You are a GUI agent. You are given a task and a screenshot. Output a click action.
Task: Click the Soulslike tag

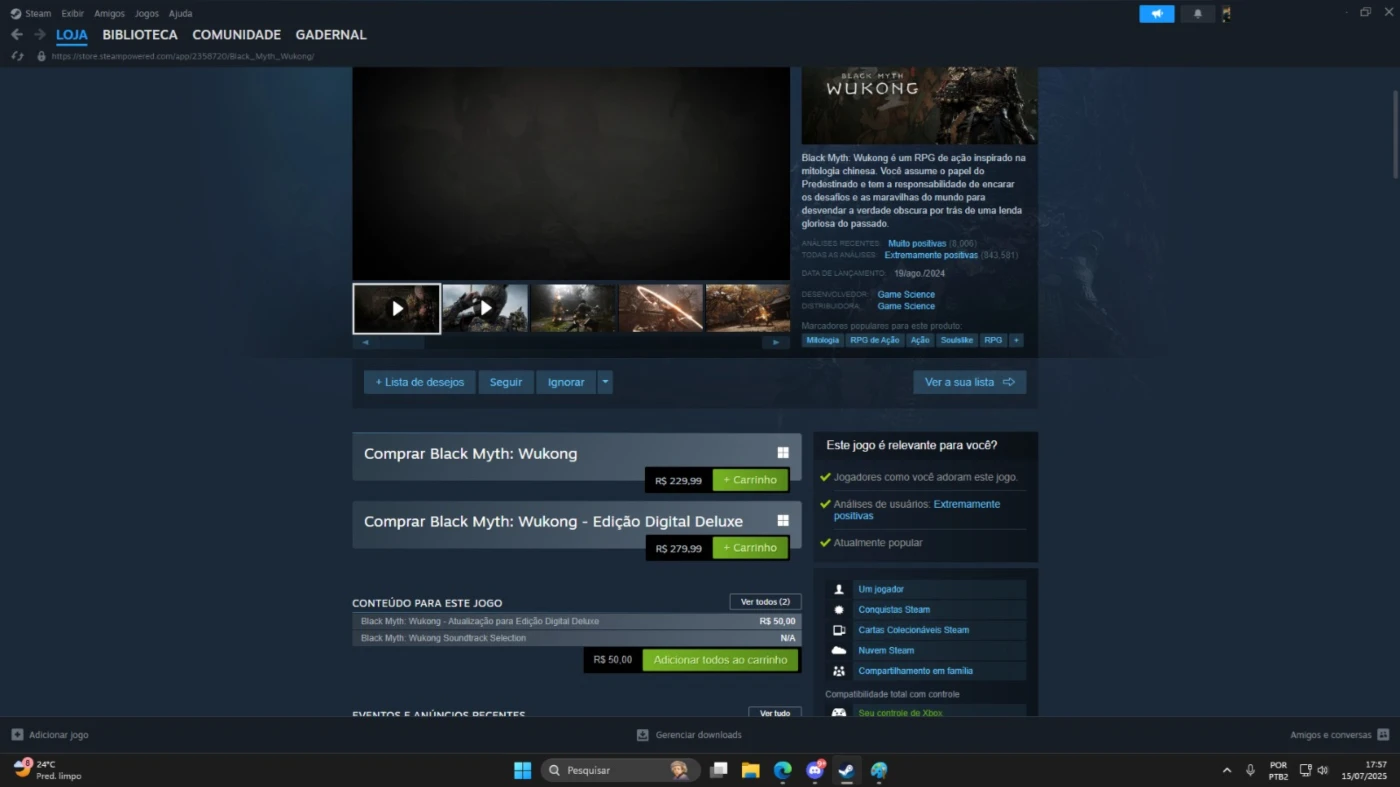point(957,340)
